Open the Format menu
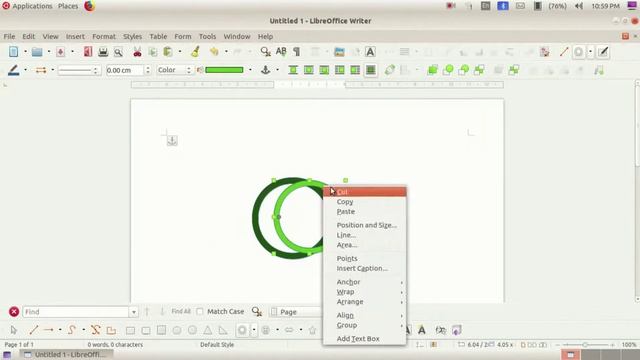The image size is (640, 360). (x=104, y=36)
